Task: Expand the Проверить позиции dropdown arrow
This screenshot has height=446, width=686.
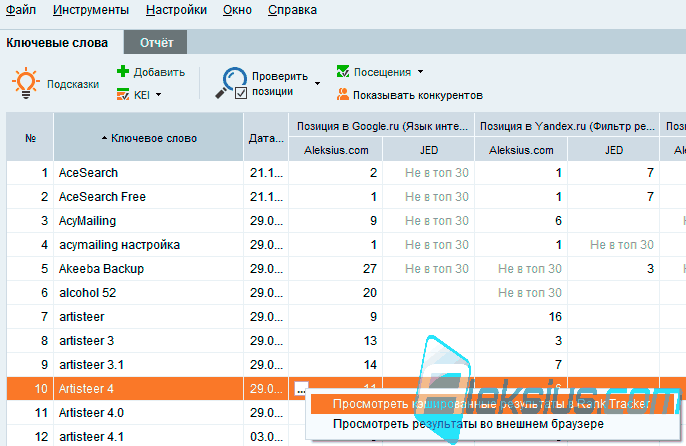Action: tap(317, 83)
